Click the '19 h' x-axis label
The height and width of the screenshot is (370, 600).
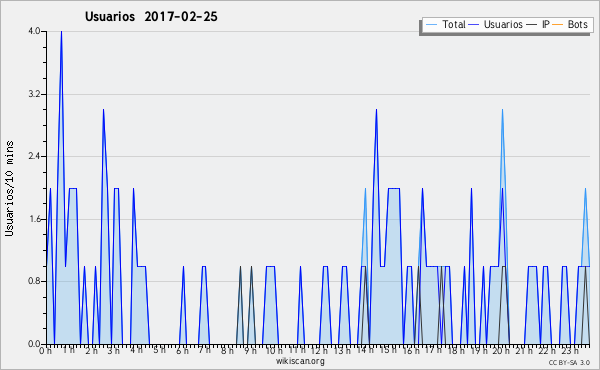(479, 351)
